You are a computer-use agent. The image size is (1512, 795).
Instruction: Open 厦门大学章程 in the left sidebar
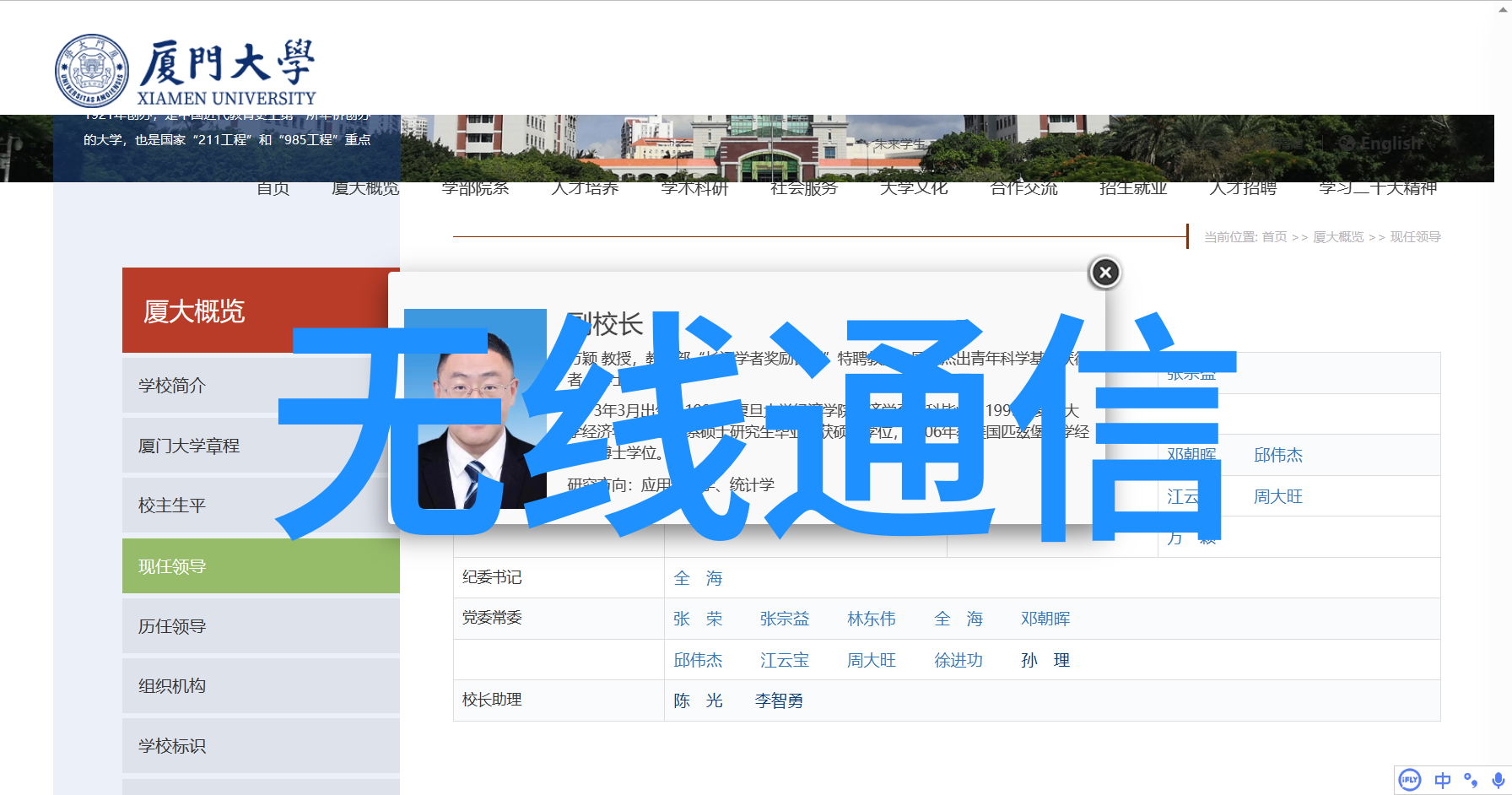(261, 446)
